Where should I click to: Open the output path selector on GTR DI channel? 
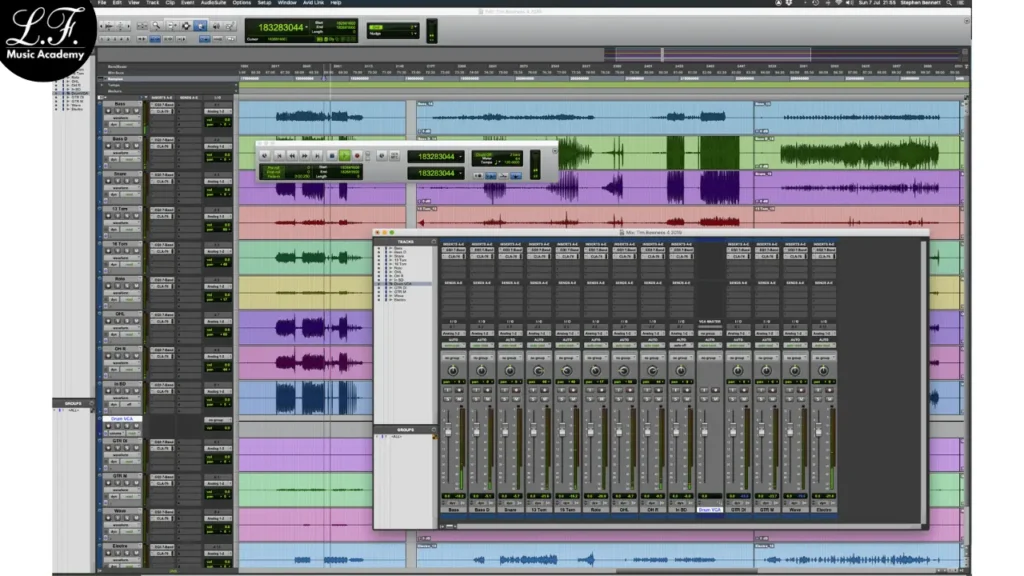click(x=738, y=333)
